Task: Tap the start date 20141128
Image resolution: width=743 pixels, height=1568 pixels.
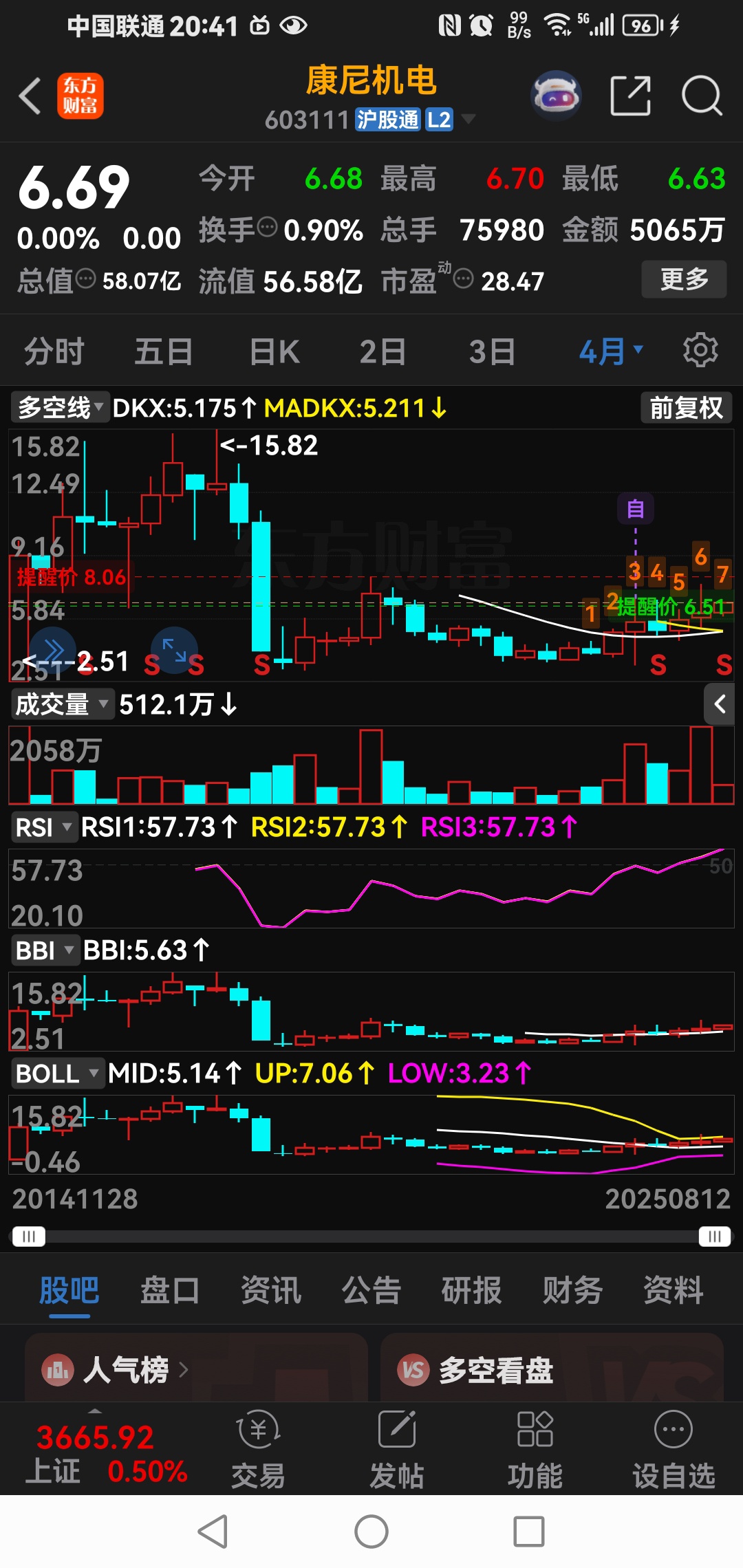Action: pos(75,1199)
